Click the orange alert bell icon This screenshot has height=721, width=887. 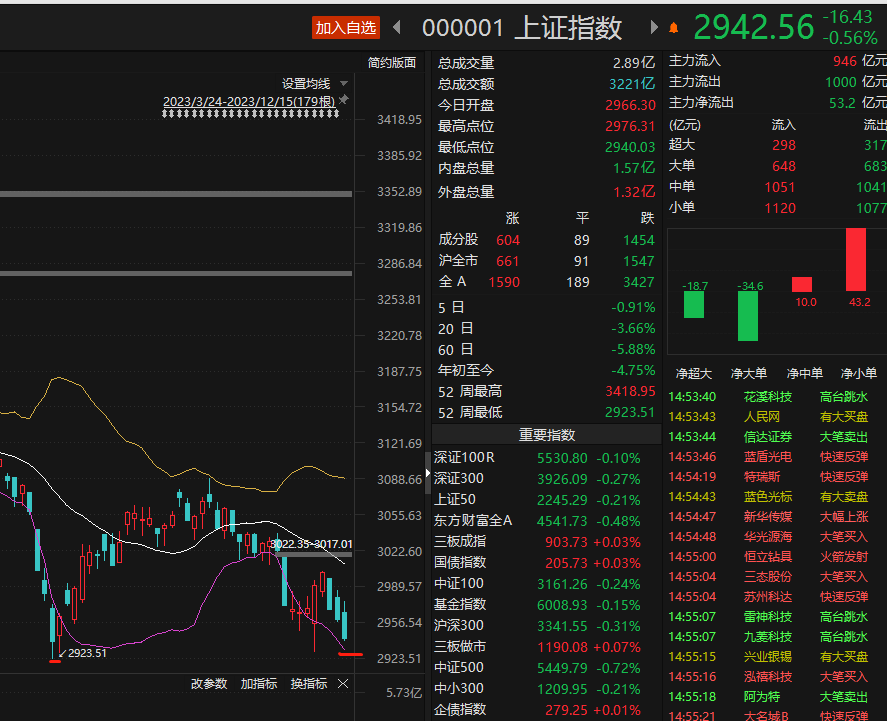[x=674, y=28]
